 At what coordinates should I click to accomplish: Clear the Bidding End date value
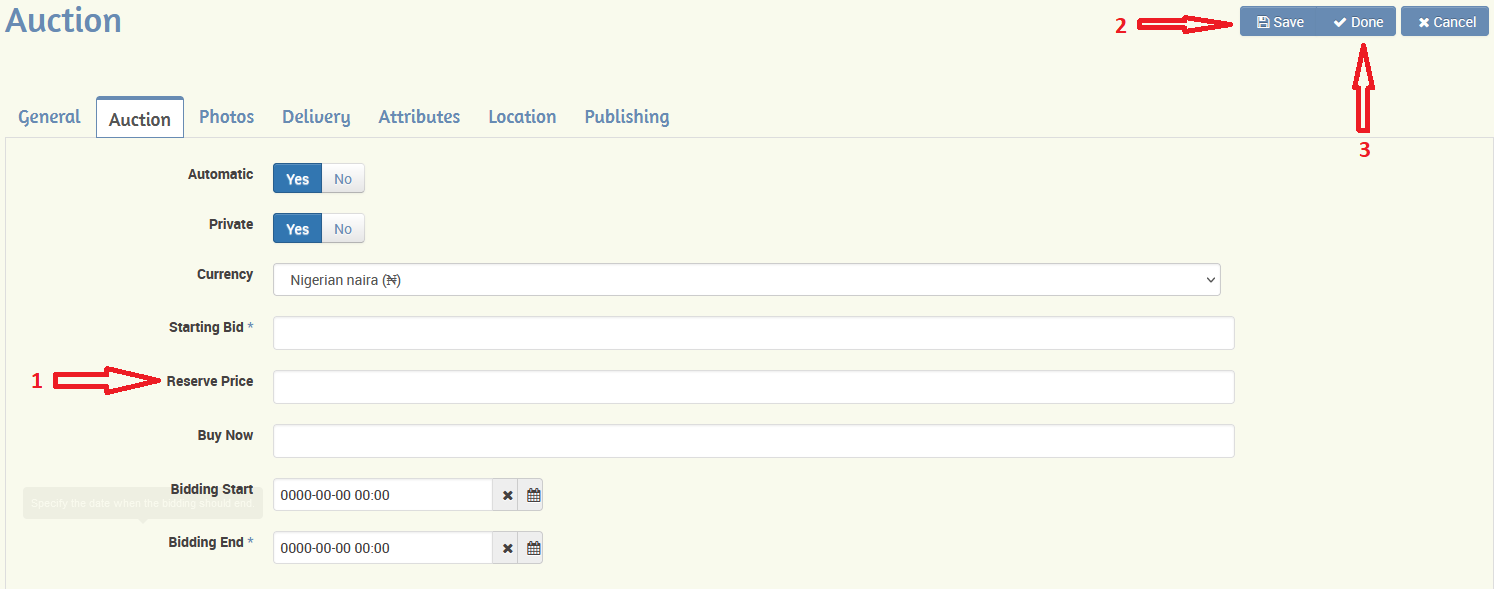pyautogui.click(x=507, y=548)
